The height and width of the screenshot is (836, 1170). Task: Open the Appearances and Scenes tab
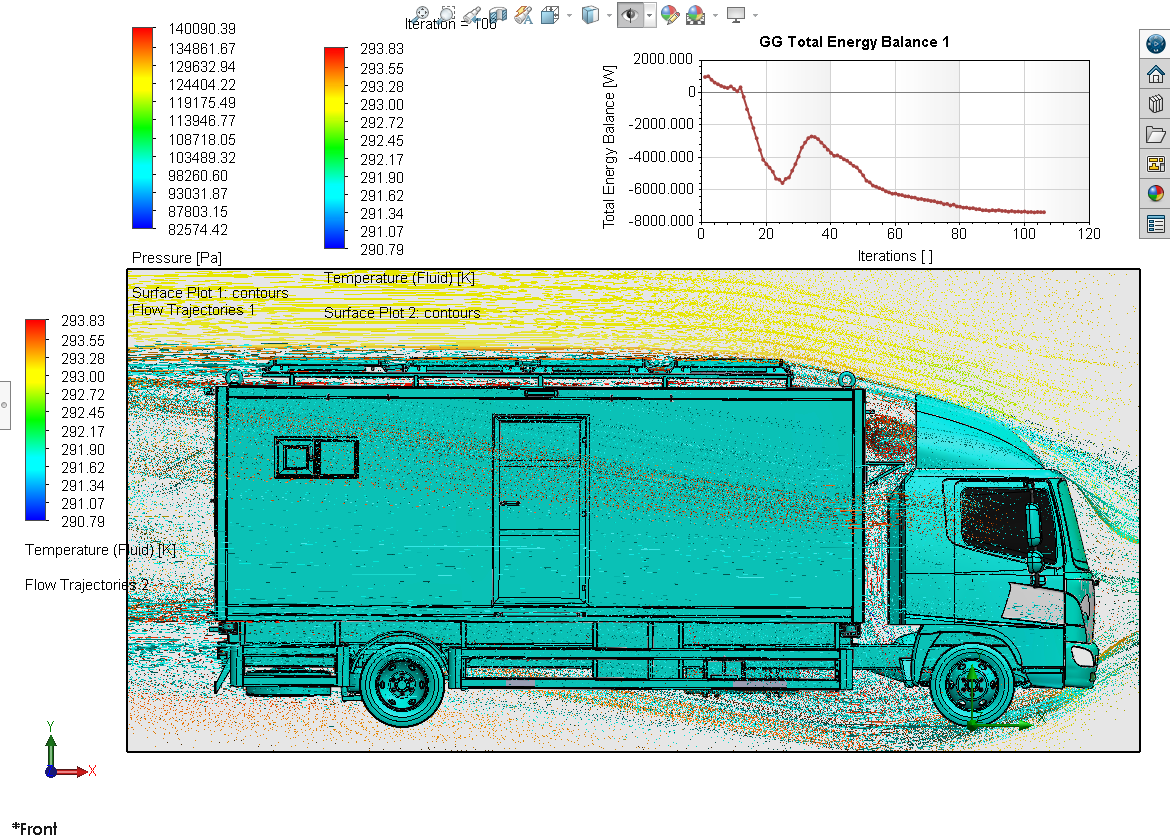1156,194
